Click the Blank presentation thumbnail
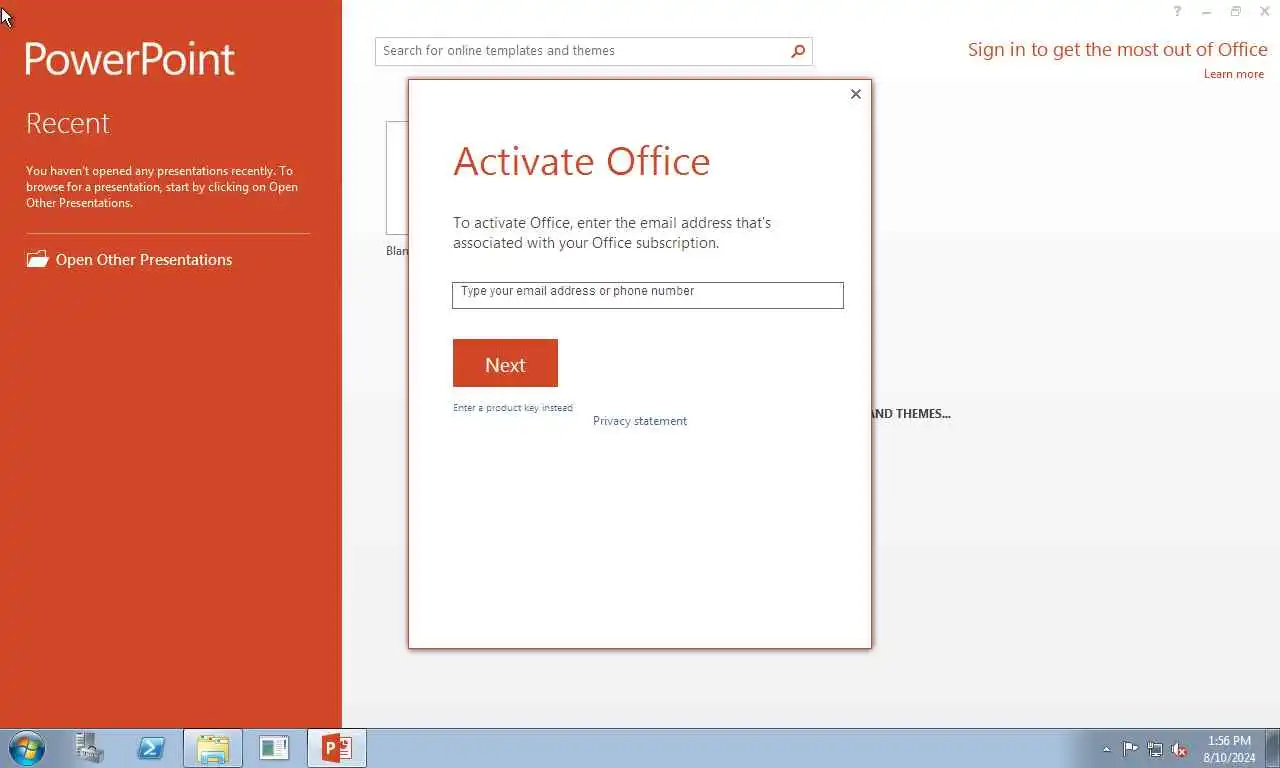 click(x=397, y=178)
